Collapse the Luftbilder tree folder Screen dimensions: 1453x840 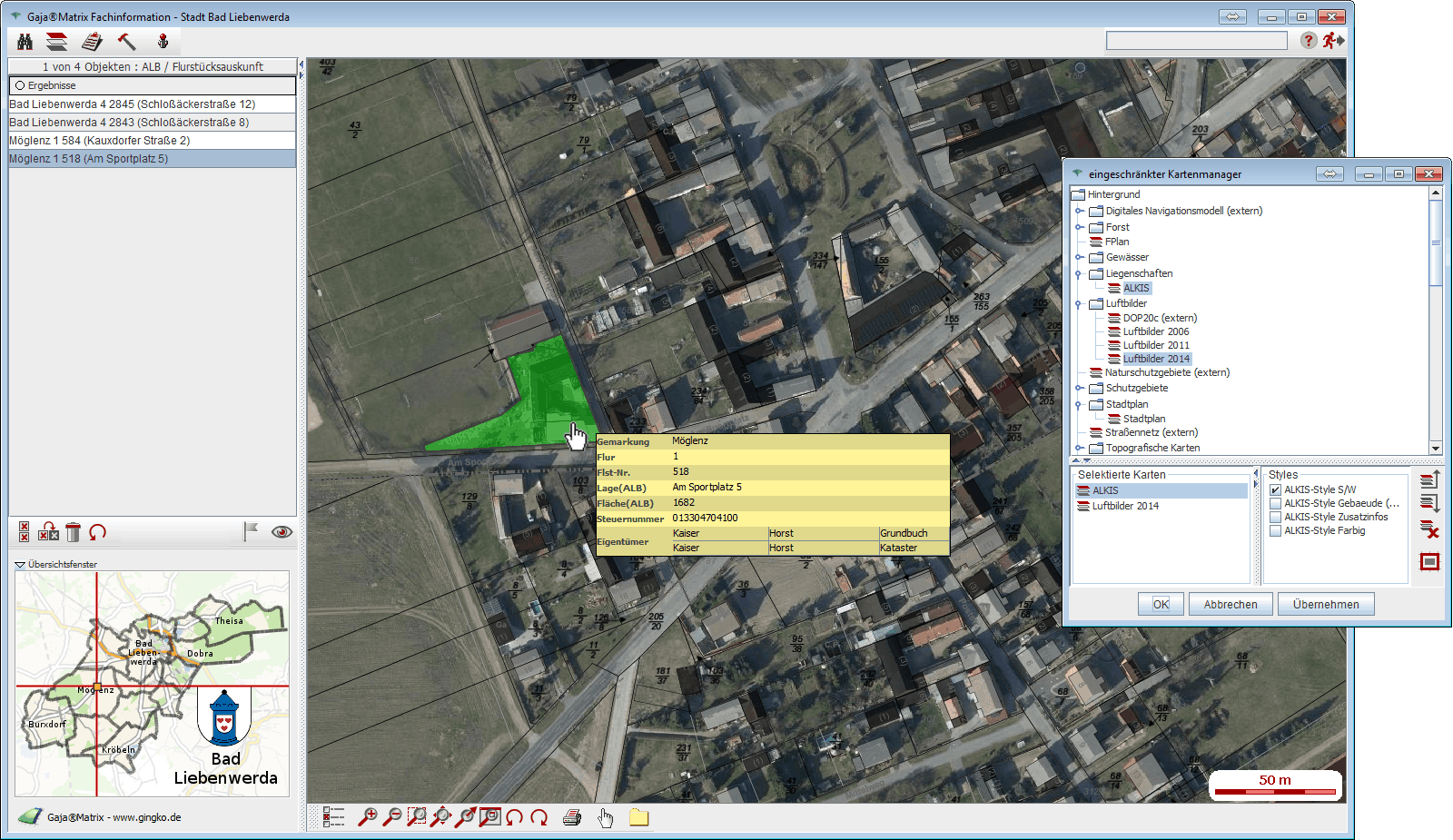click(x=1079, y=304)
